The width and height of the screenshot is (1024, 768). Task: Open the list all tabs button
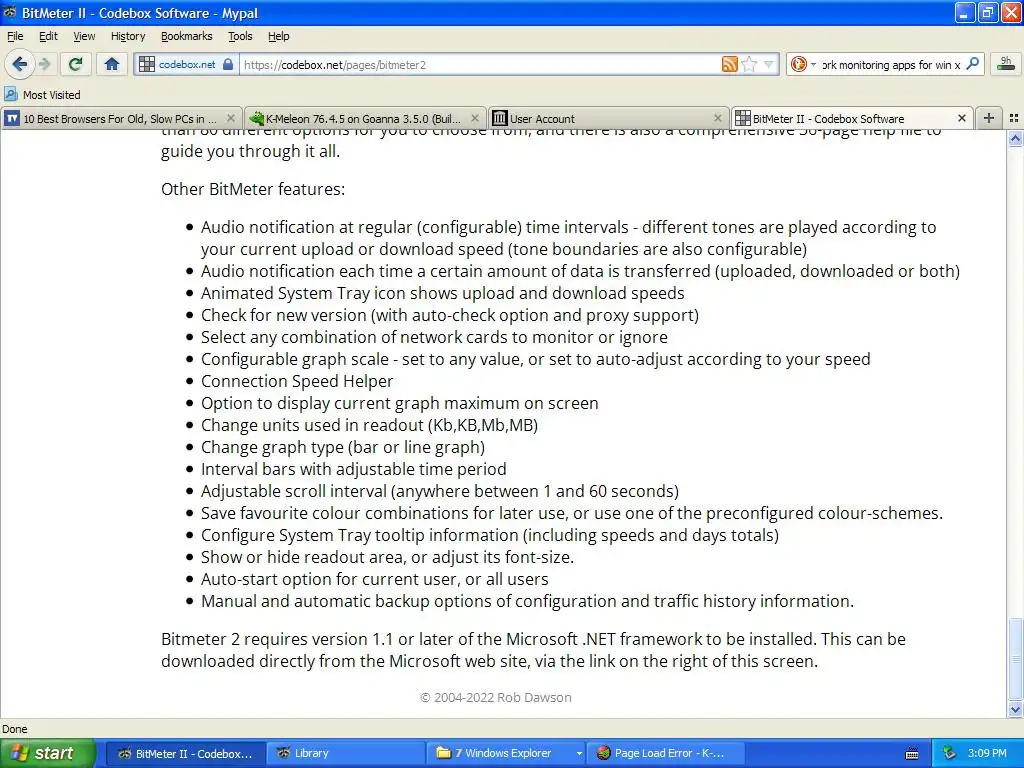(1014, 118)
